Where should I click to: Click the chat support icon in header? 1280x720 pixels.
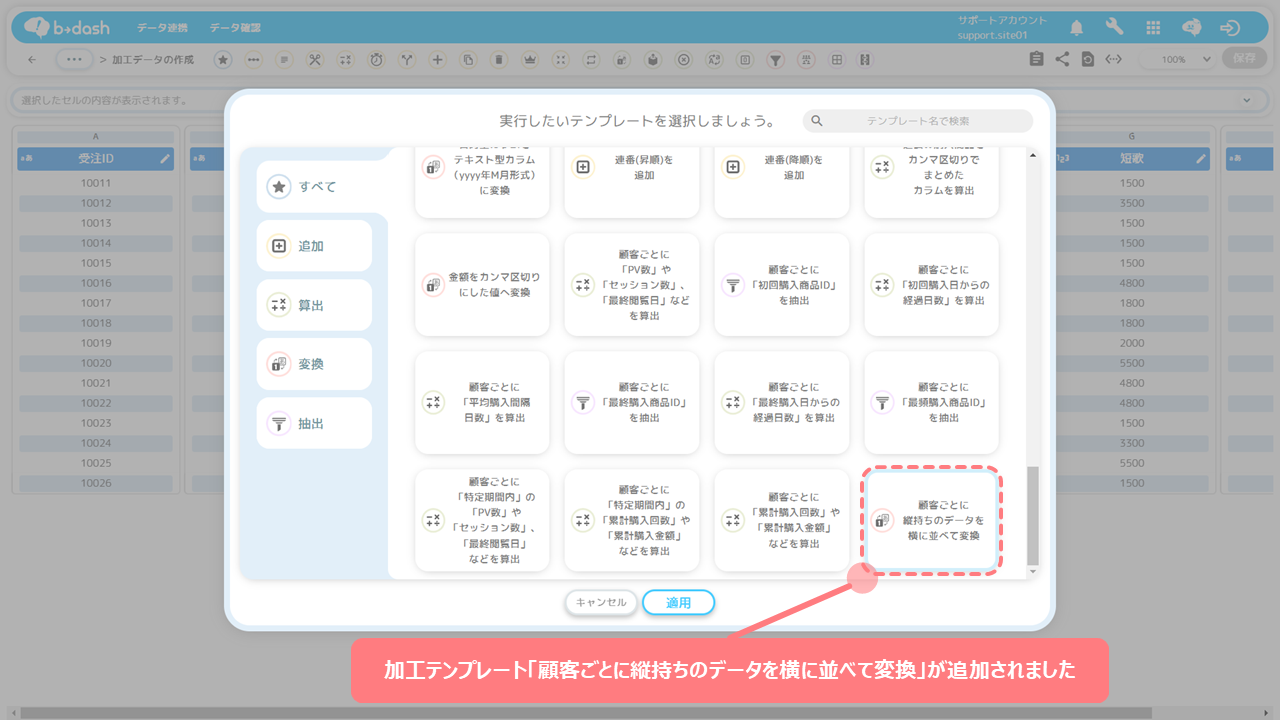1192,28
